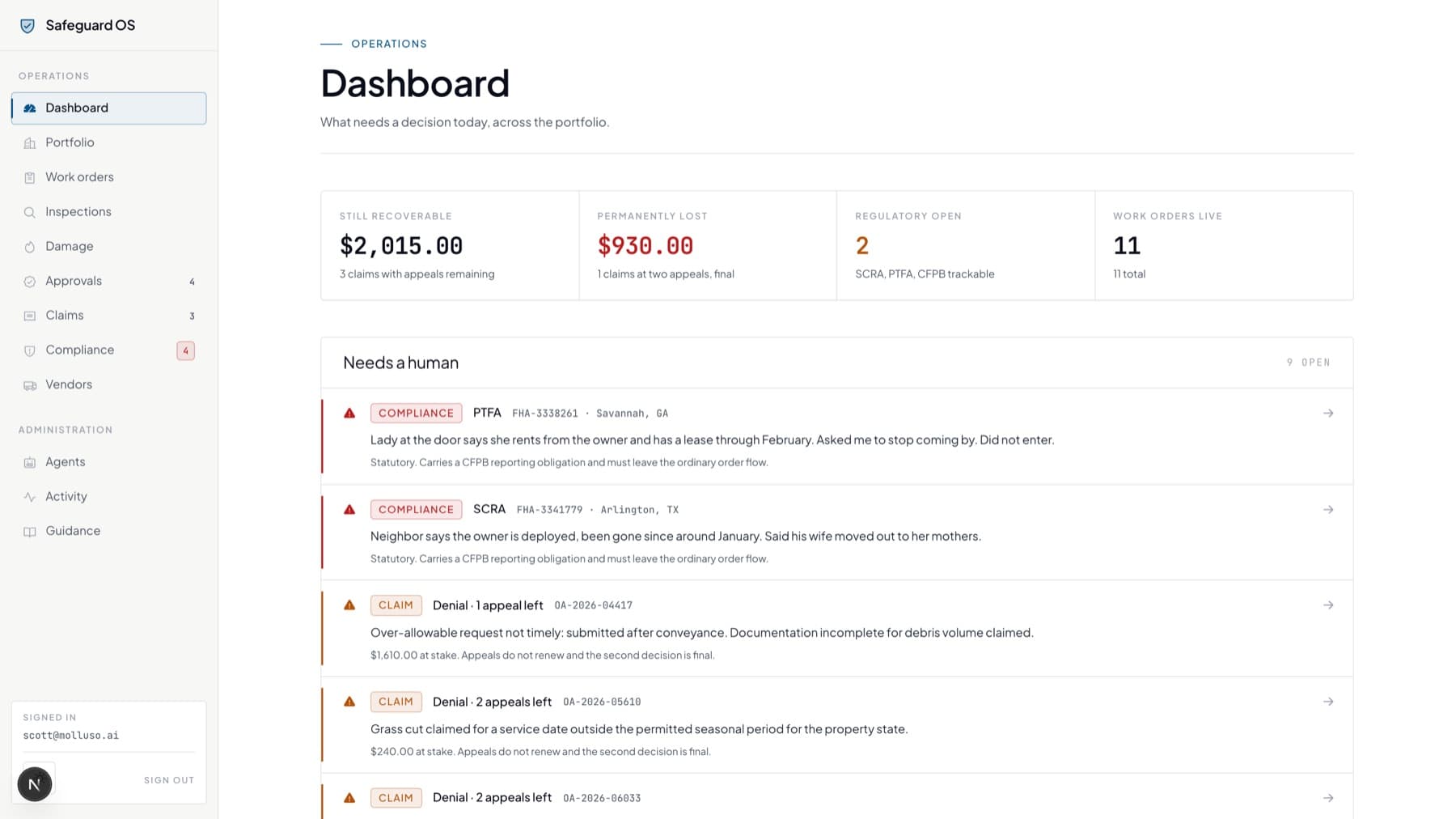This screenshot has height=819, width=1456.
Task: Open the Still Recoverable $2,015.00 card
Action: point(450,246)
